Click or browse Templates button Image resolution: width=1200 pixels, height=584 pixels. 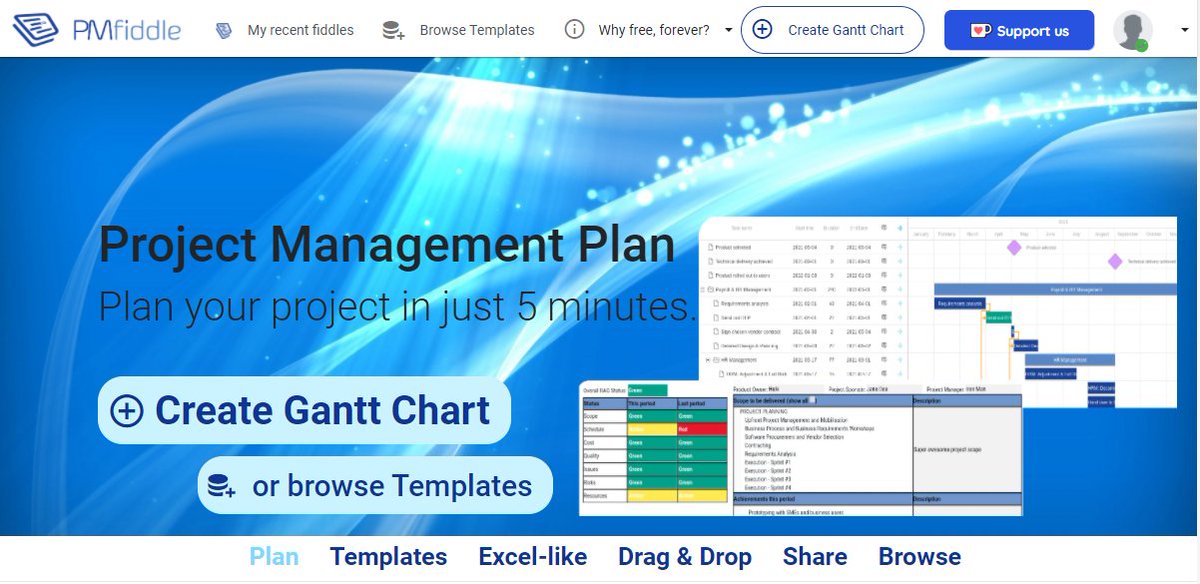point(375,486)
